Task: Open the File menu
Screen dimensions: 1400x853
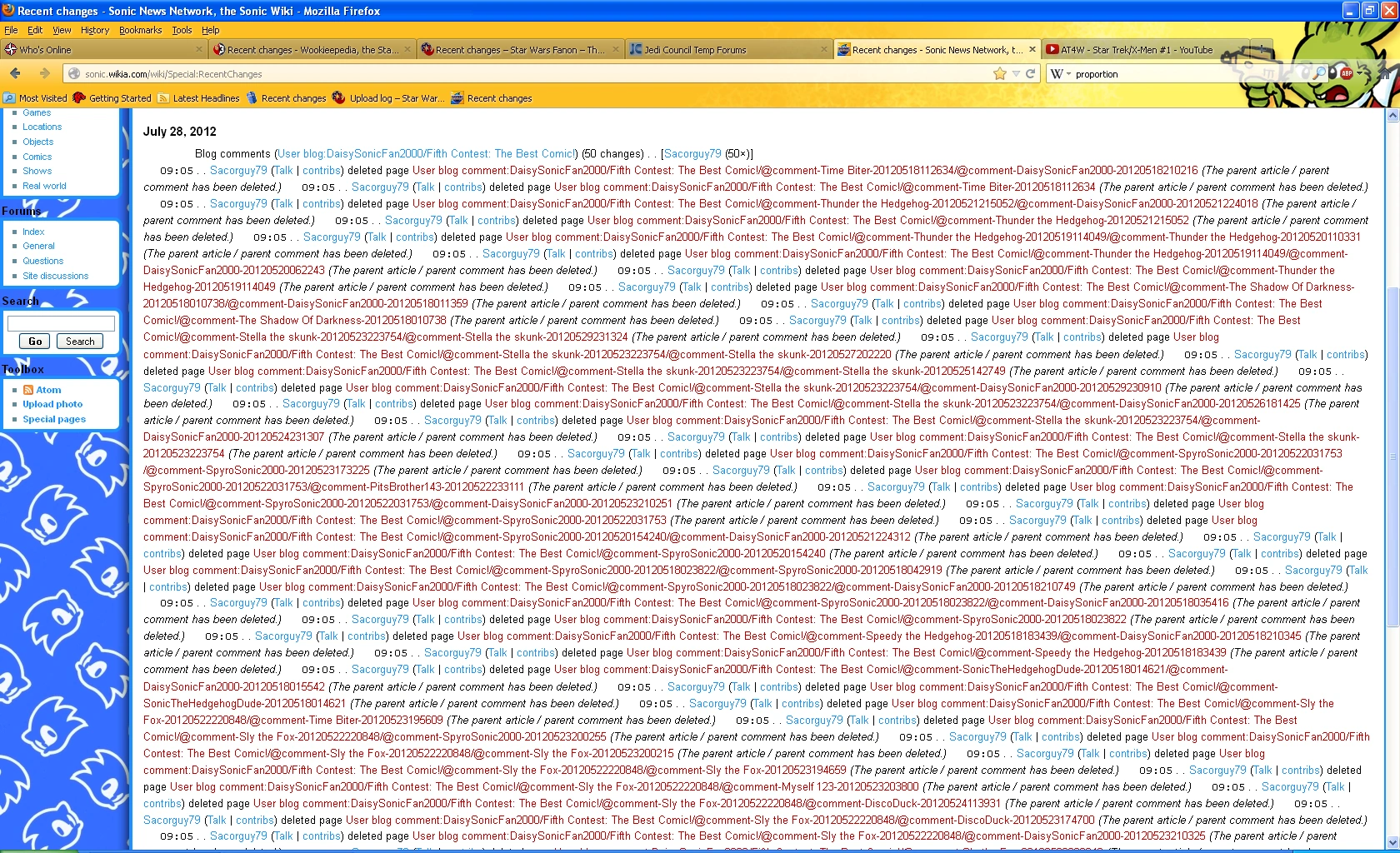Action: pos(11,30)
